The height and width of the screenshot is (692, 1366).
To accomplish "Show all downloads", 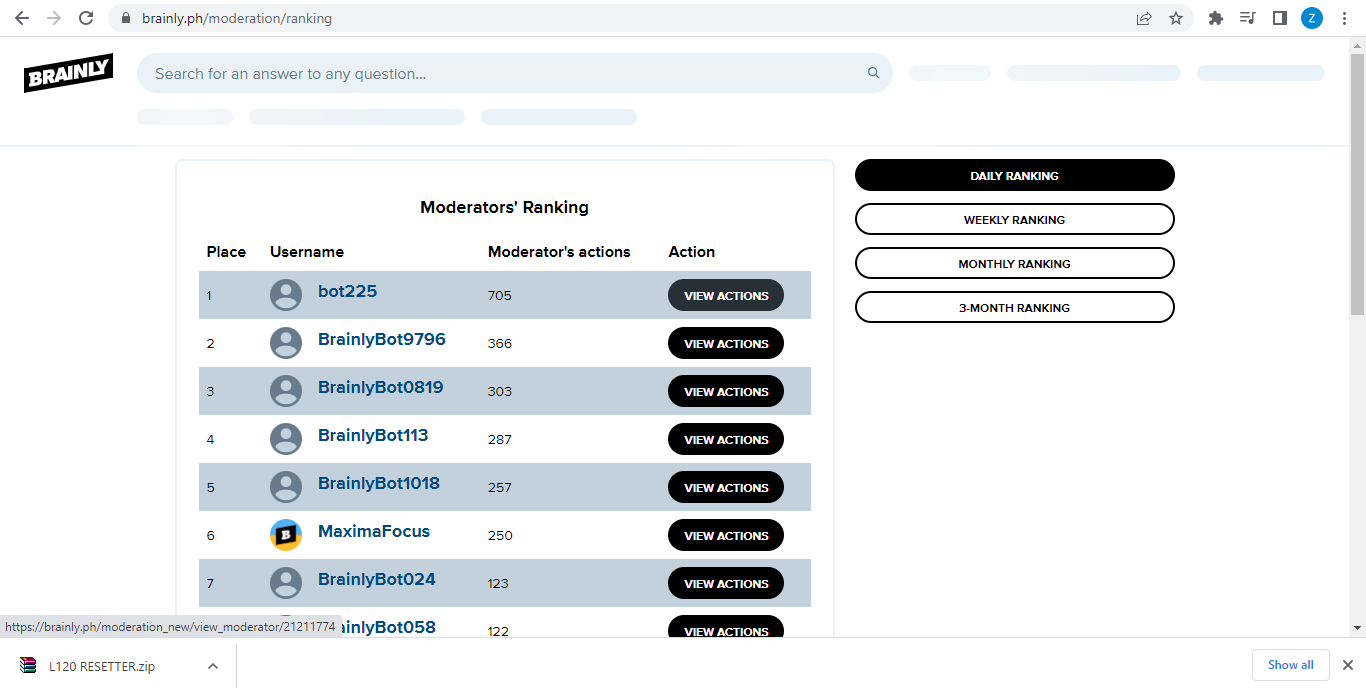I will tap(1290, 665).
